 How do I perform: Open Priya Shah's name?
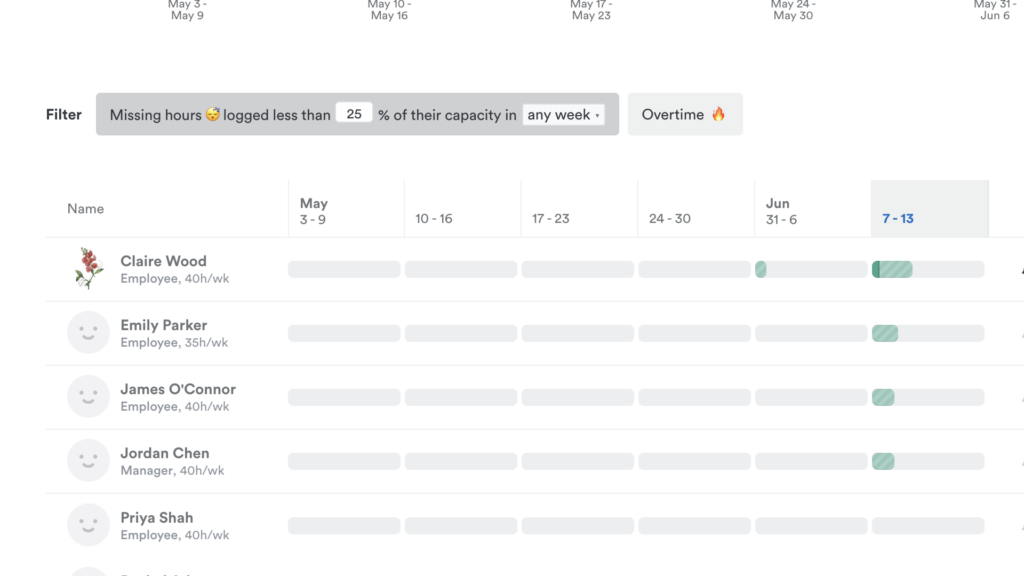(x=157, y=517)
